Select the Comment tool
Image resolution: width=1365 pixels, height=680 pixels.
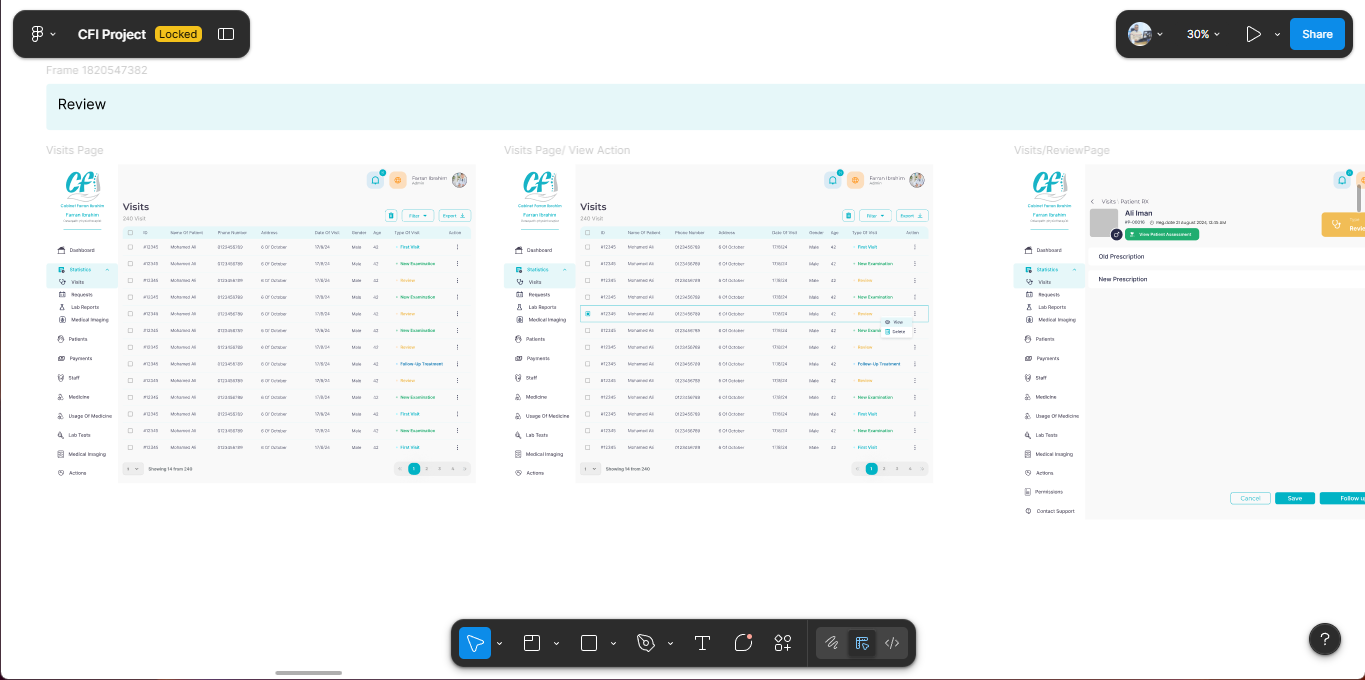click(743, 643)
